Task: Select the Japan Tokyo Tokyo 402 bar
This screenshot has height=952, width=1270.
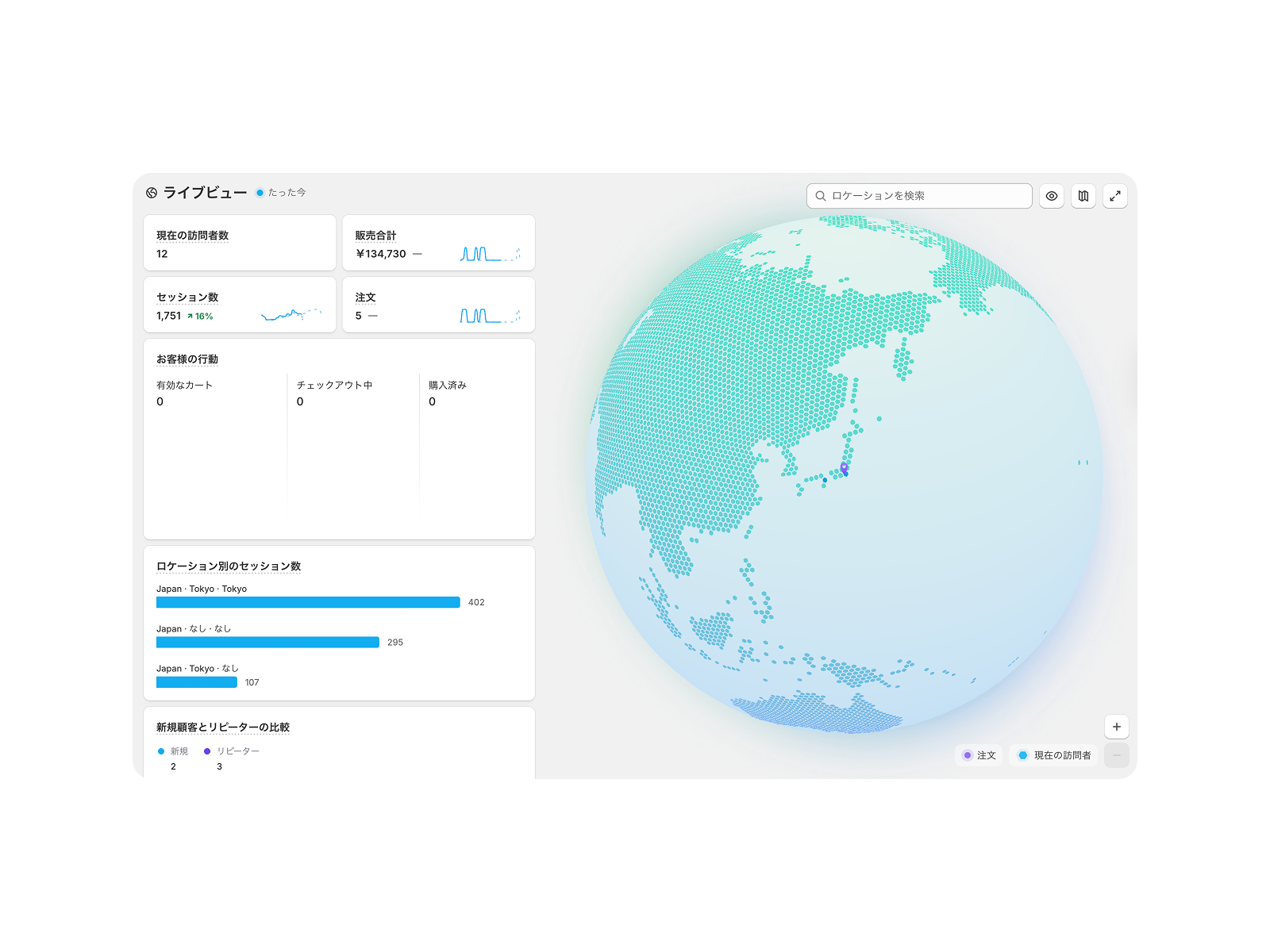Action: click(308, 602)
